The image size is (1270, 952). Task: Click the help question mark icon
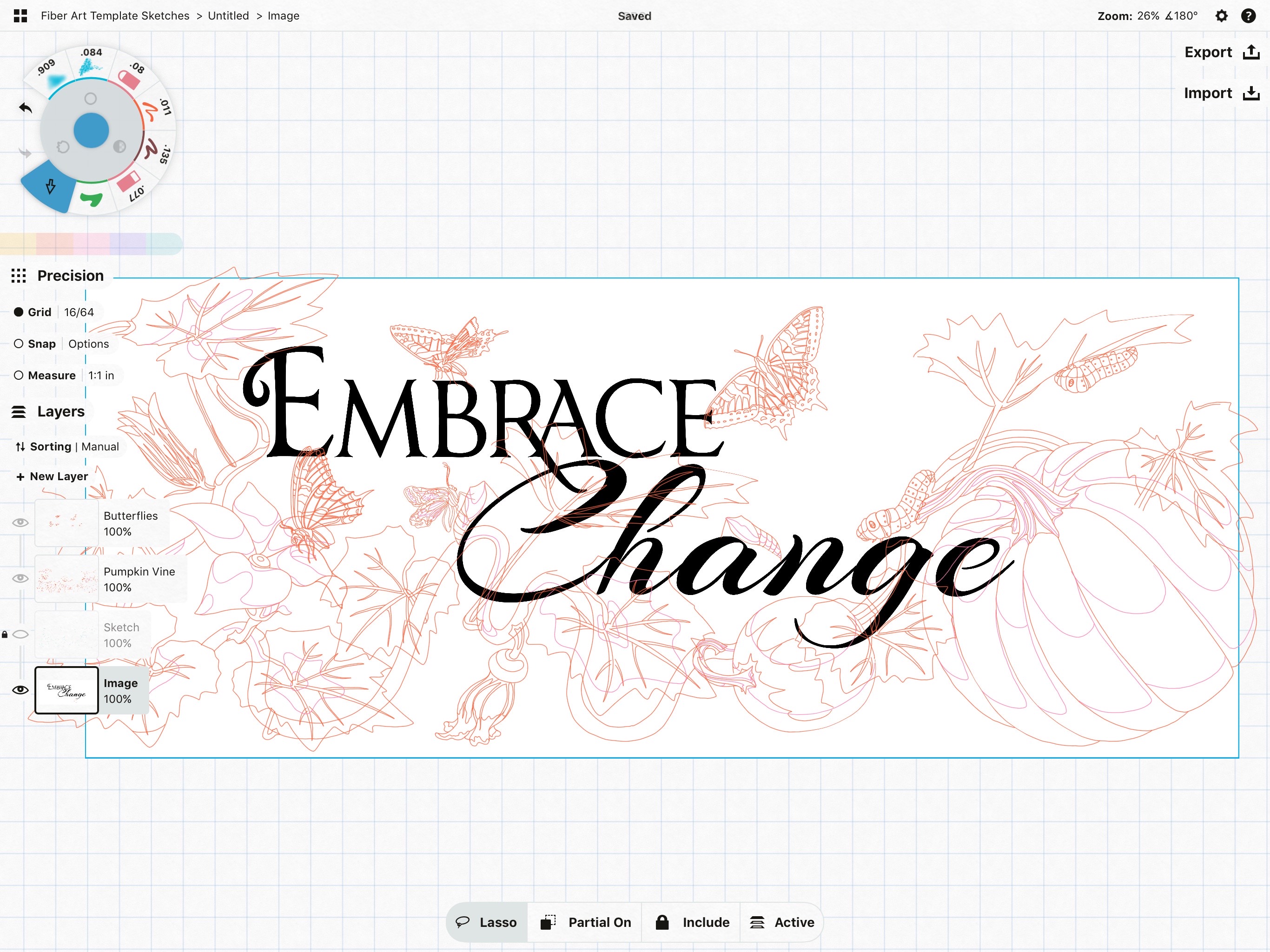pos(1248,15)
